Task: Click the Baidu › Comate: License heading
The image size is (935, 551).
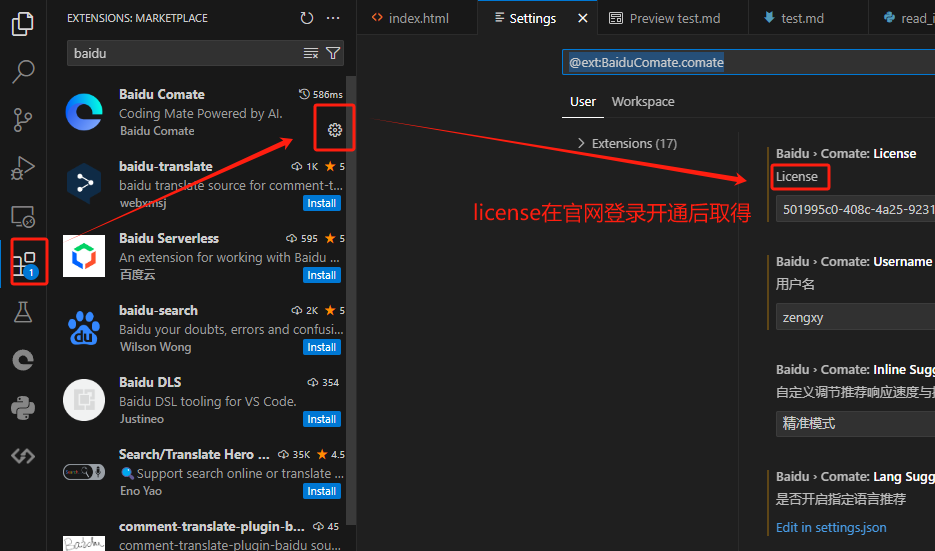Action: point(846,154)
